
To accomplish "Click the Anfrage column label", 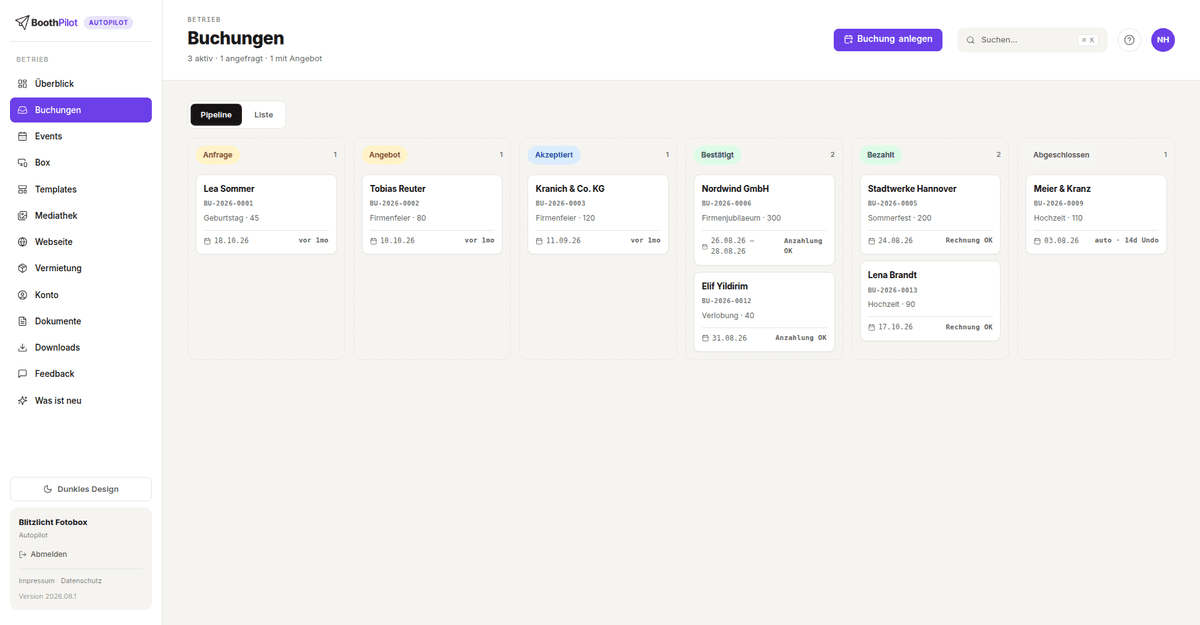I will click(x=218, y=155).
